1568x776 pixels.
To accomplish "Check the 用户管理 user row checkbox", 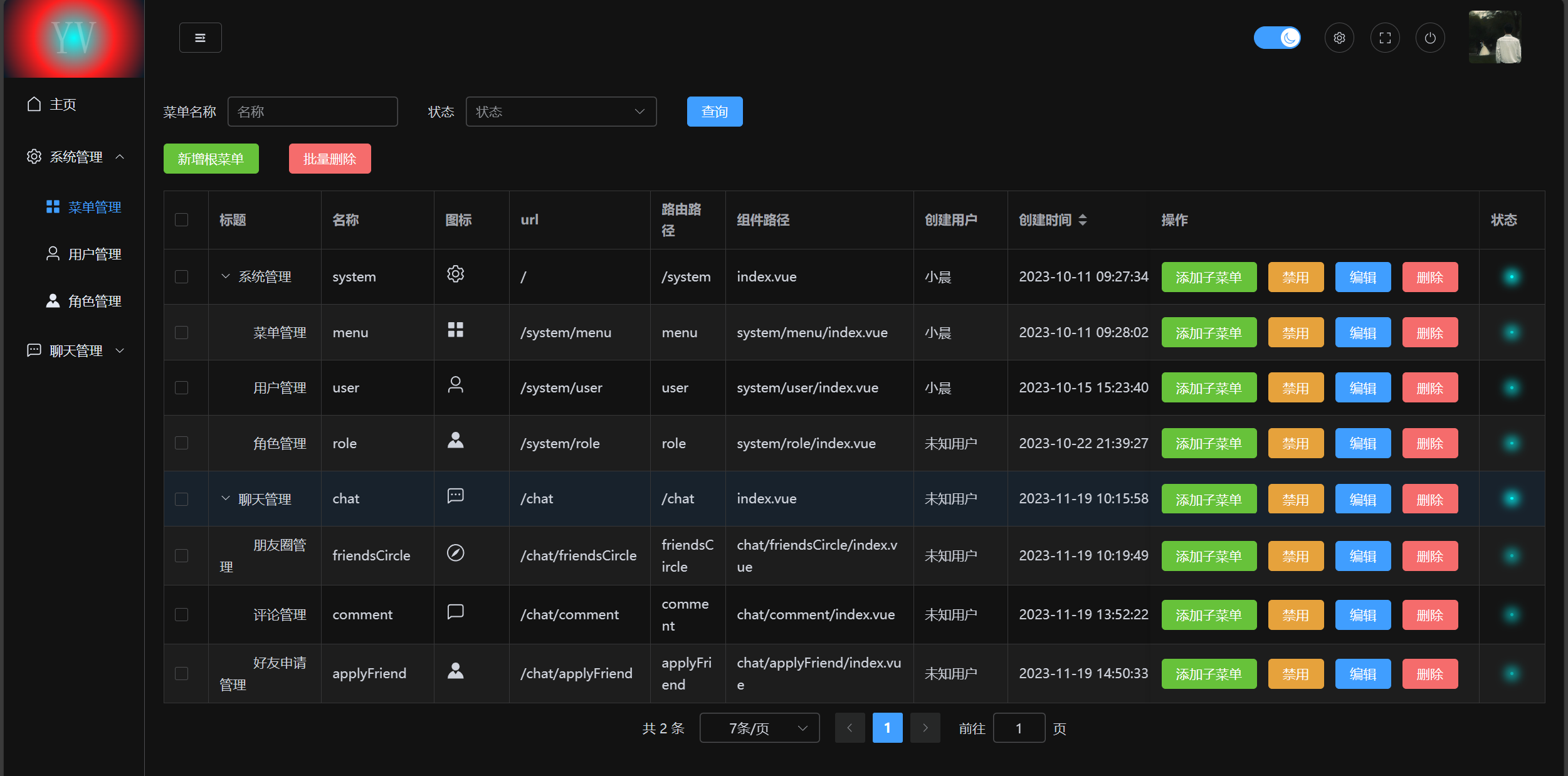I will pos(181,387).
